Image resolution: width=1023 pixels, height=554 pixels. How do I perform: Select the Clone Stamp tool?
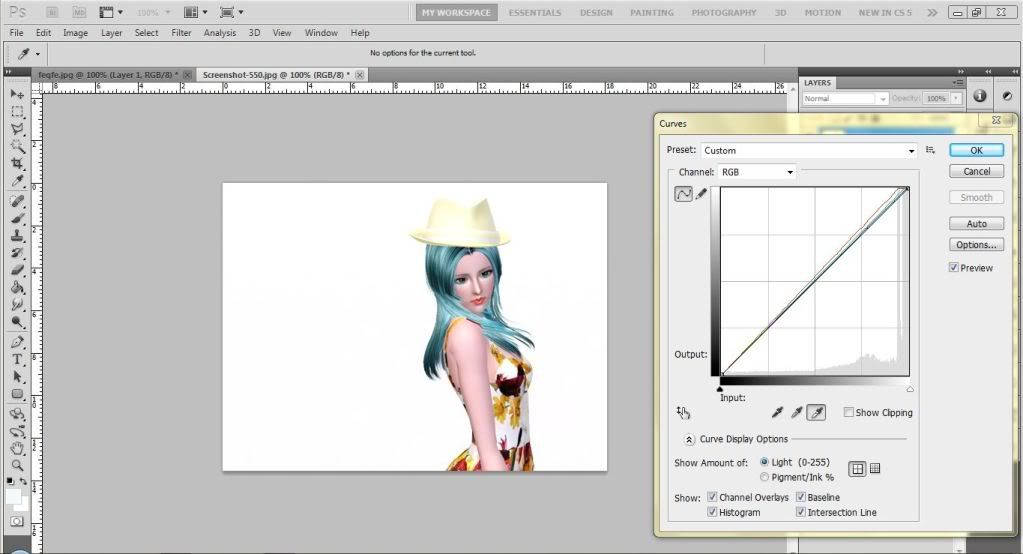(x=17, y=236)
